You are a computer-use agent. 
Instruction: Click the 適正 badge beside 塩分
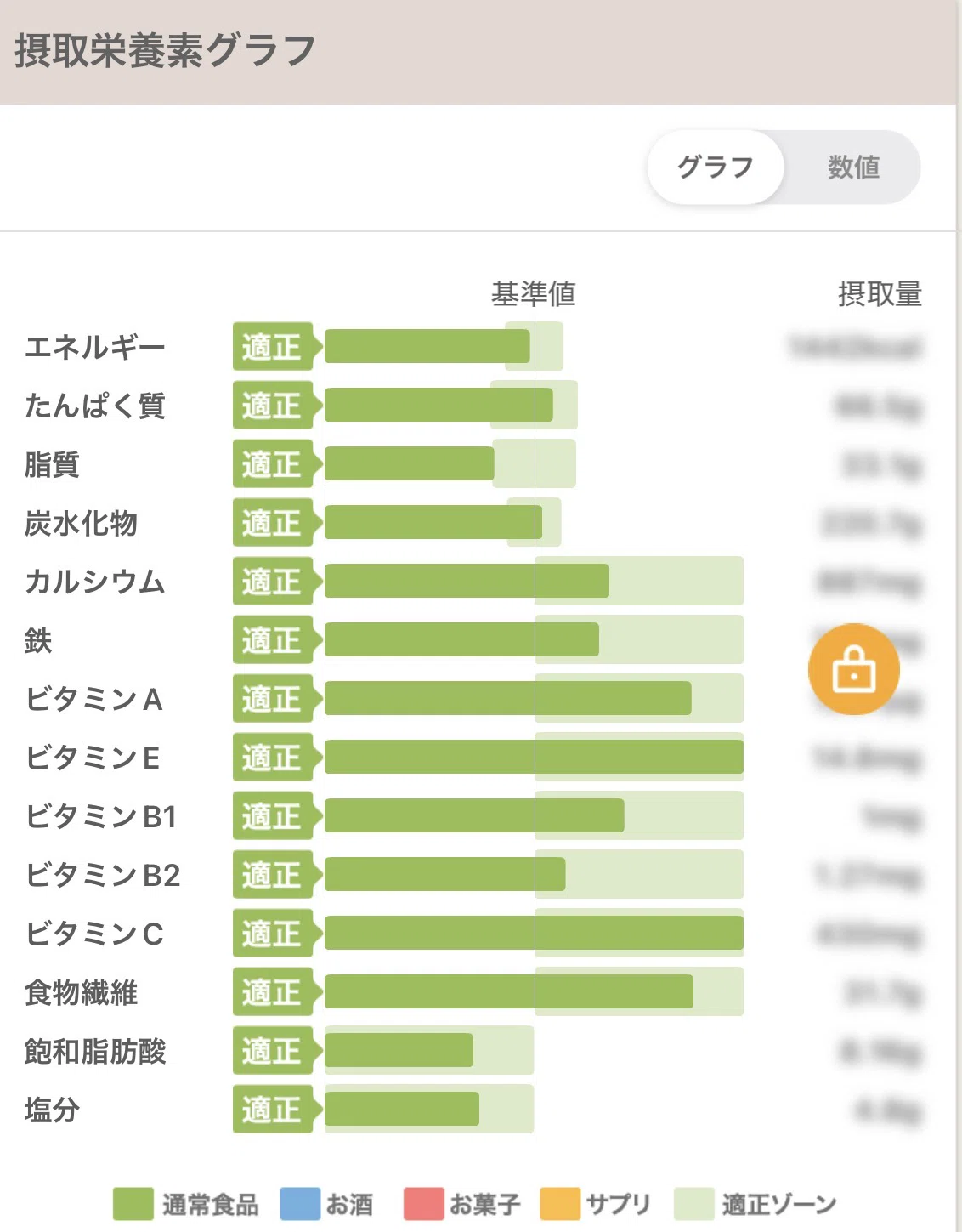coord(275,1109)
